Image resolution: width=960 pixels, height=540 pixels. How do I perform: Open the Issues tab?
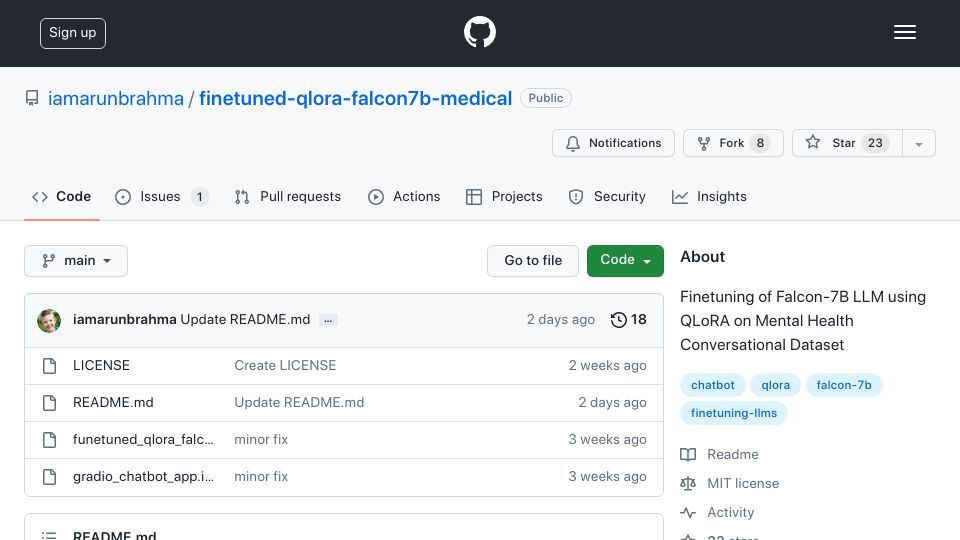point(162,197)
